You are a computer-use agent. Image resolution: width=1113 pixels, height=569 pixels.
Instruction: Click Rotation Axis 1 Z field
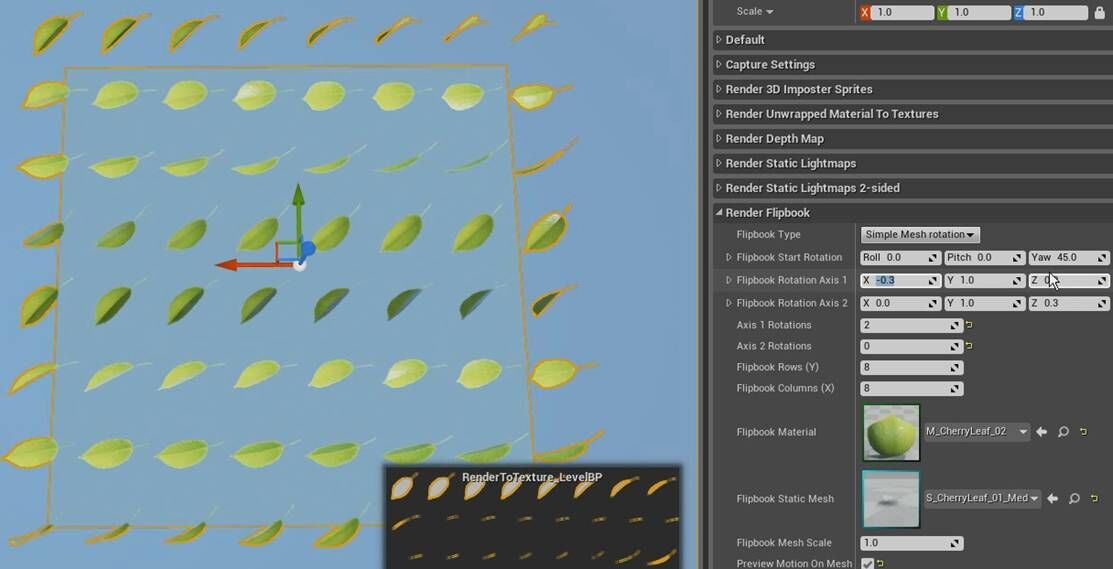click(x=1068, y=280)
